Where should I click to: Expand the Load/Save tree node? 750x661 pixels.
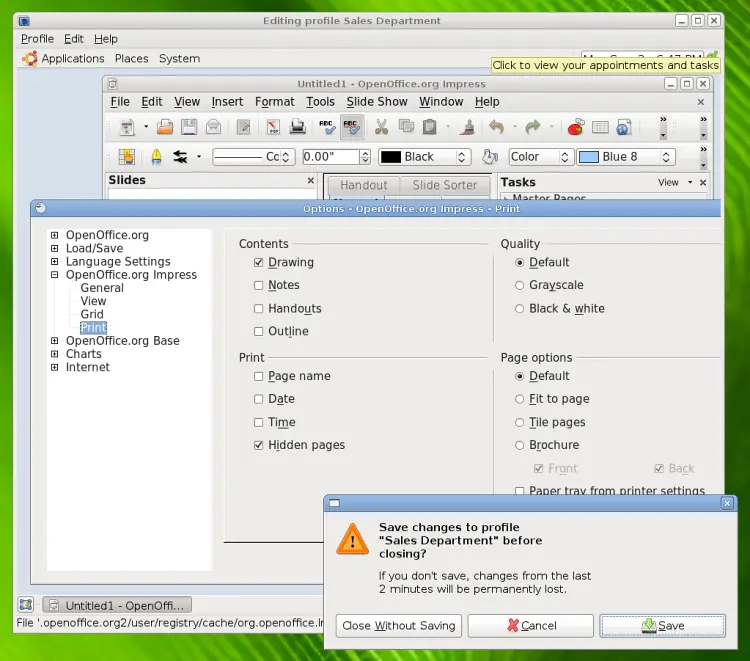coord(55,249)
